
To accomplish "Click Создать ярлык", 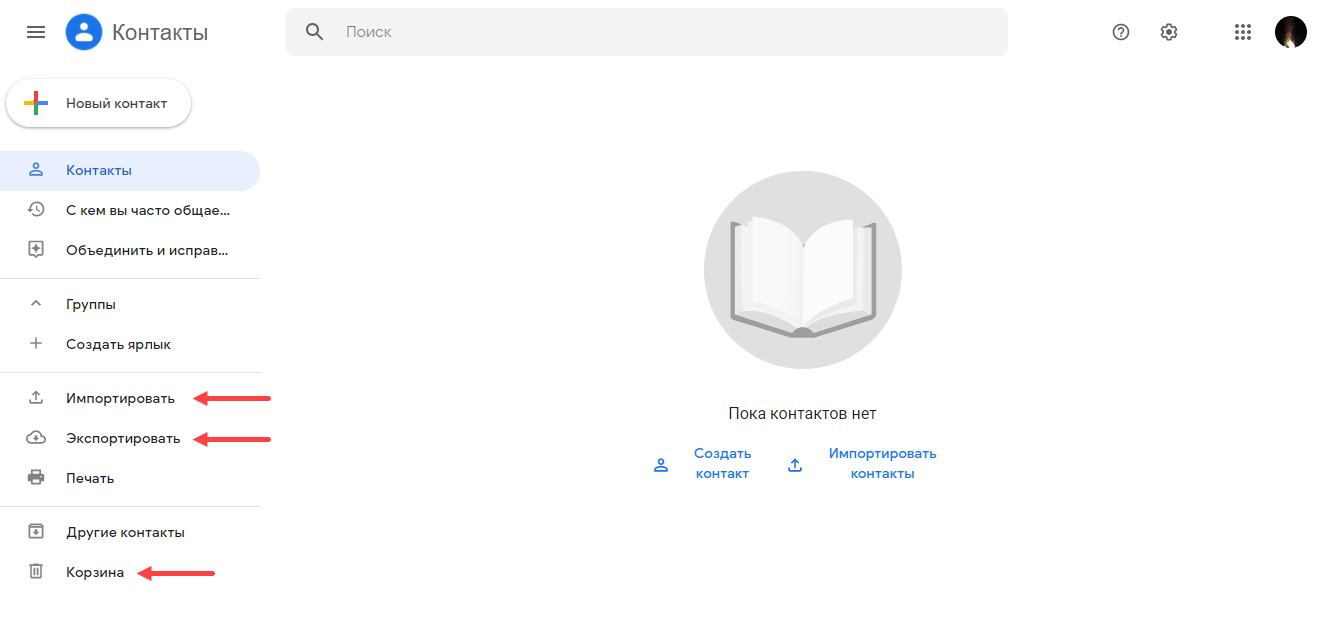I will pyautogui.click(x=130, y=344).
